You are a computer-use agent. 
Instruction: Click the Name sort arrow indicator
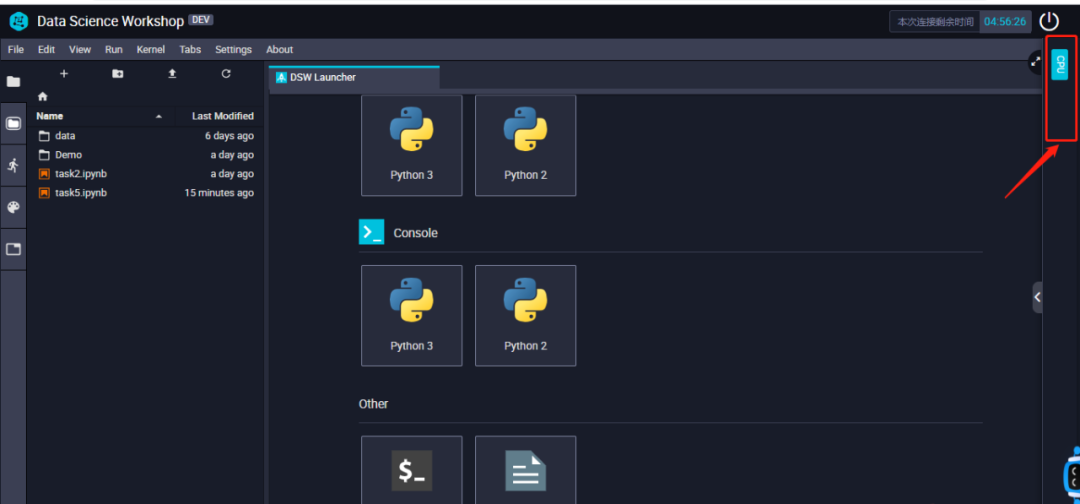coord(159,116)
